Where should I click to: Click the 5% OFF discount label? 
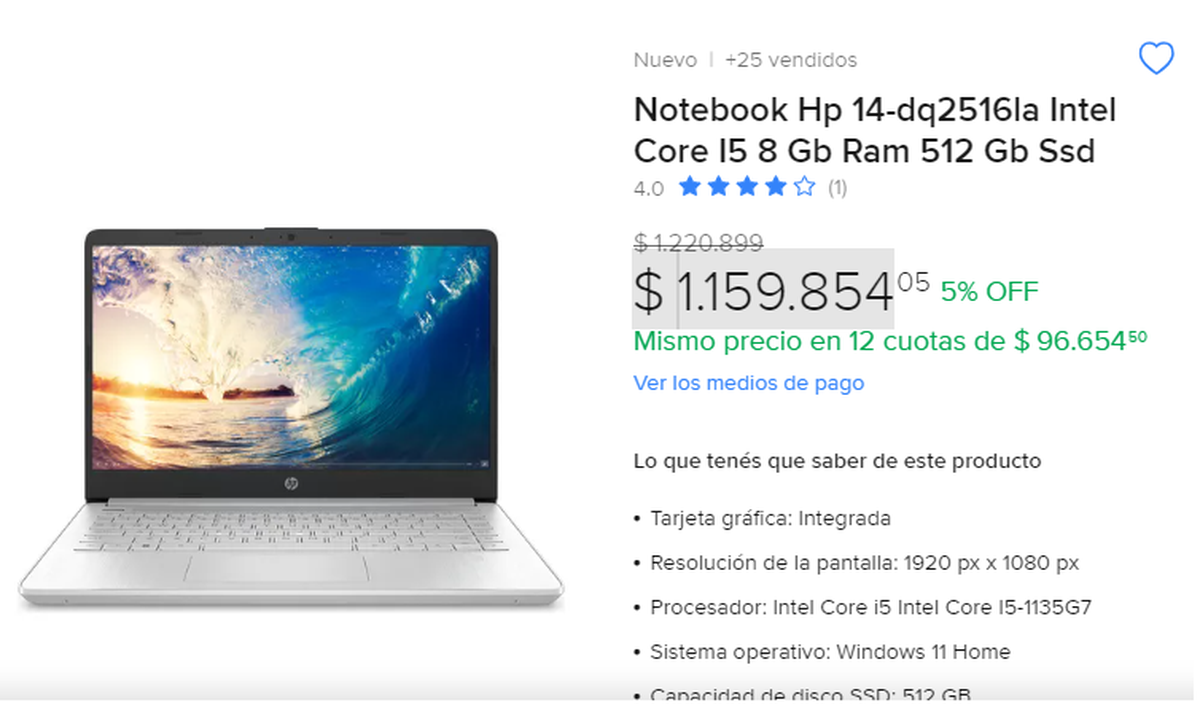point(989,292)
